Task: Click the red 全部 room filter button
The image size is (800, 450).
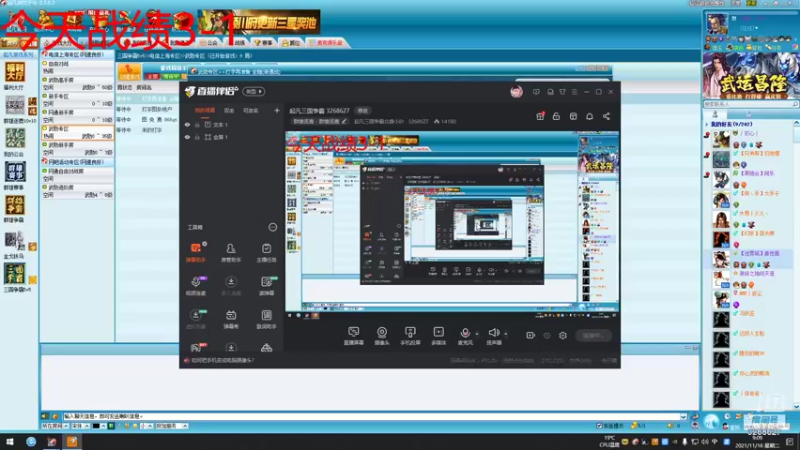Action: pyautogui.click(x=153, y=76)
